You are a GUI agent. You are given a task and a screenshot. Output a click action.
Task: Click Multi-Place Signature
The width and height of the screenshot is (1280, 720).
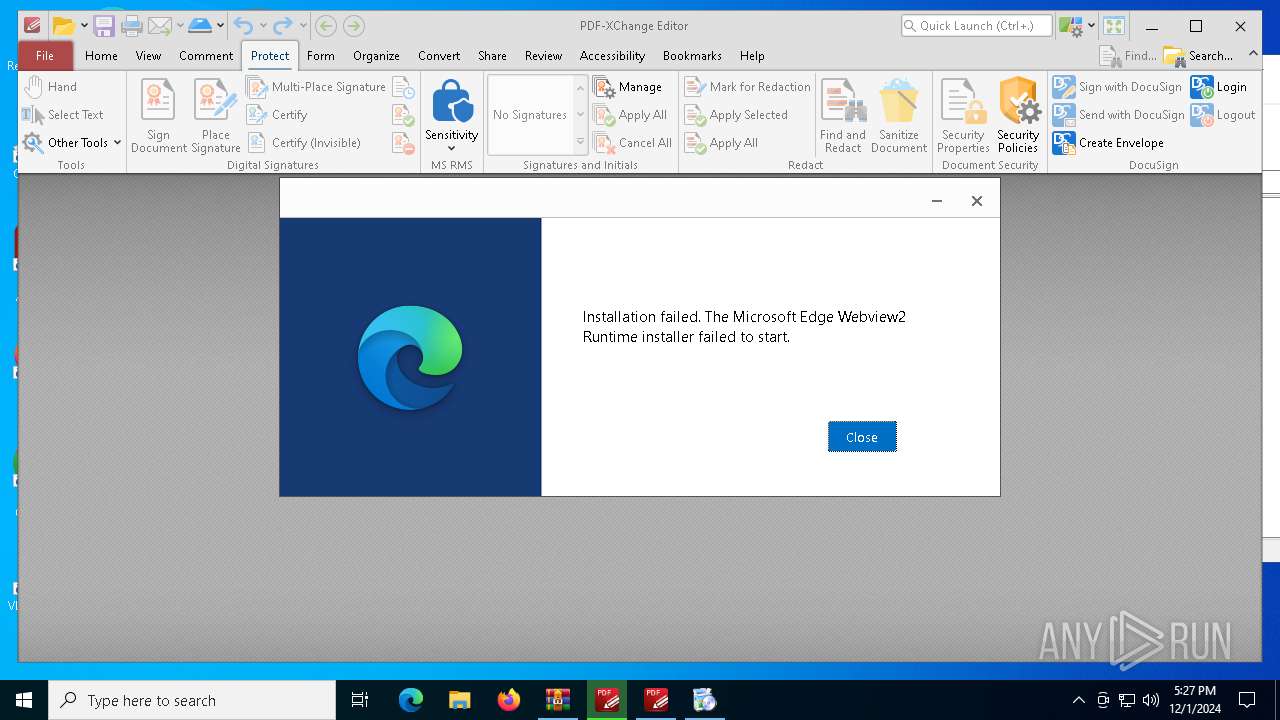317,87
